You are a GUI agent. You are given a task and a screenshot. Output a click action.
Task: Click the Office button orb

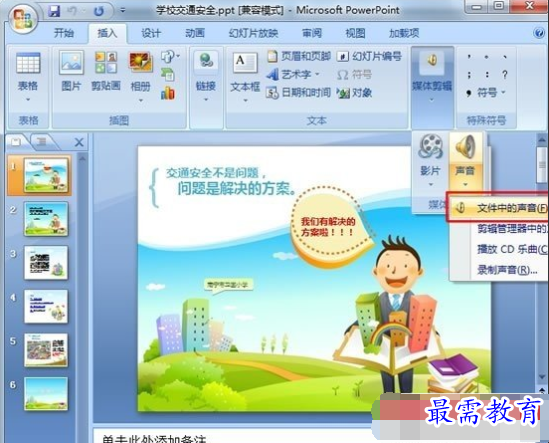[23, 18]
